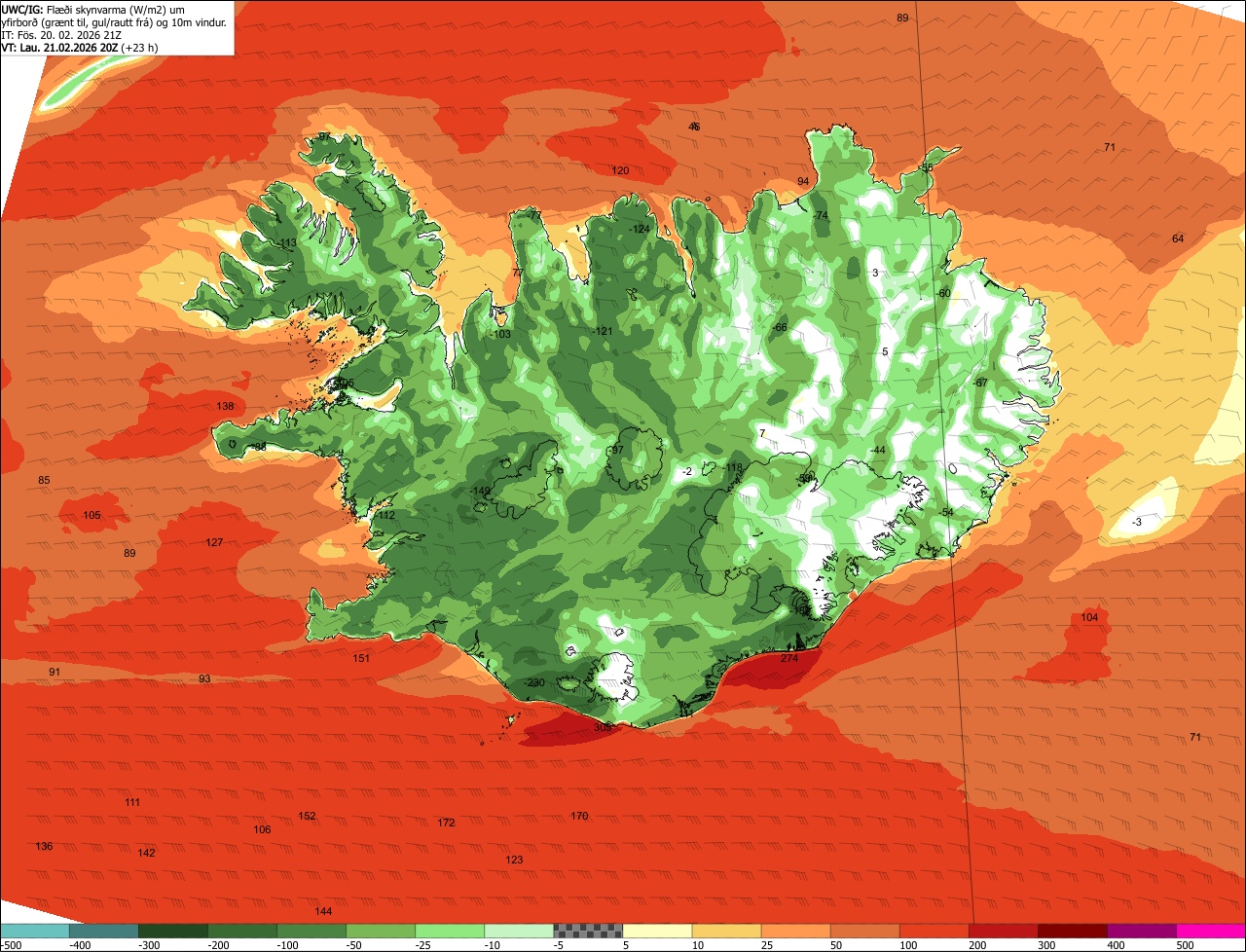The image size is (1246, 952).
Task: Click the value 142 in the southwest ocean
Action: click(x=146, y=854)
